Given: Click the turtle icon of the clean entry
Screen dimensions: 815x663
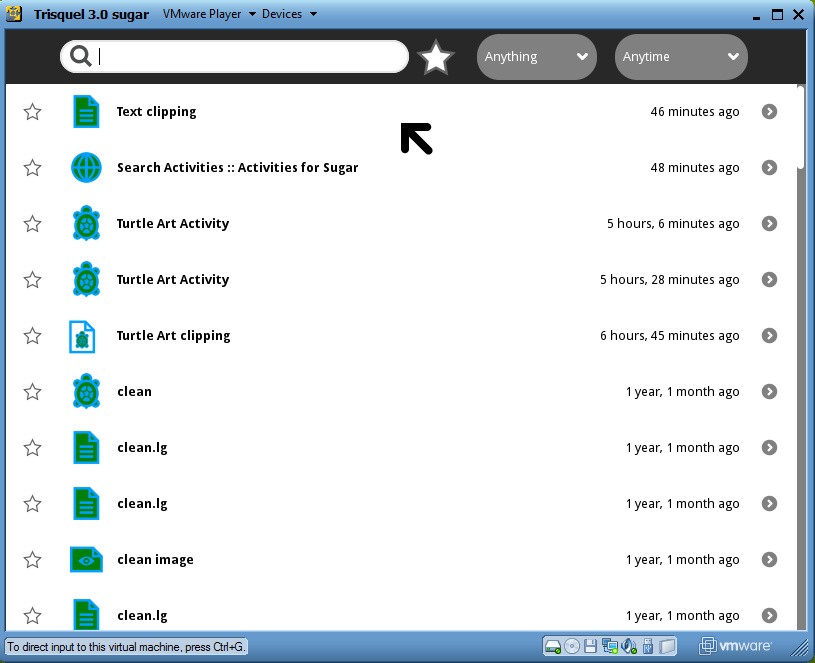Looking at the screenshot, I should click(87, 392).
